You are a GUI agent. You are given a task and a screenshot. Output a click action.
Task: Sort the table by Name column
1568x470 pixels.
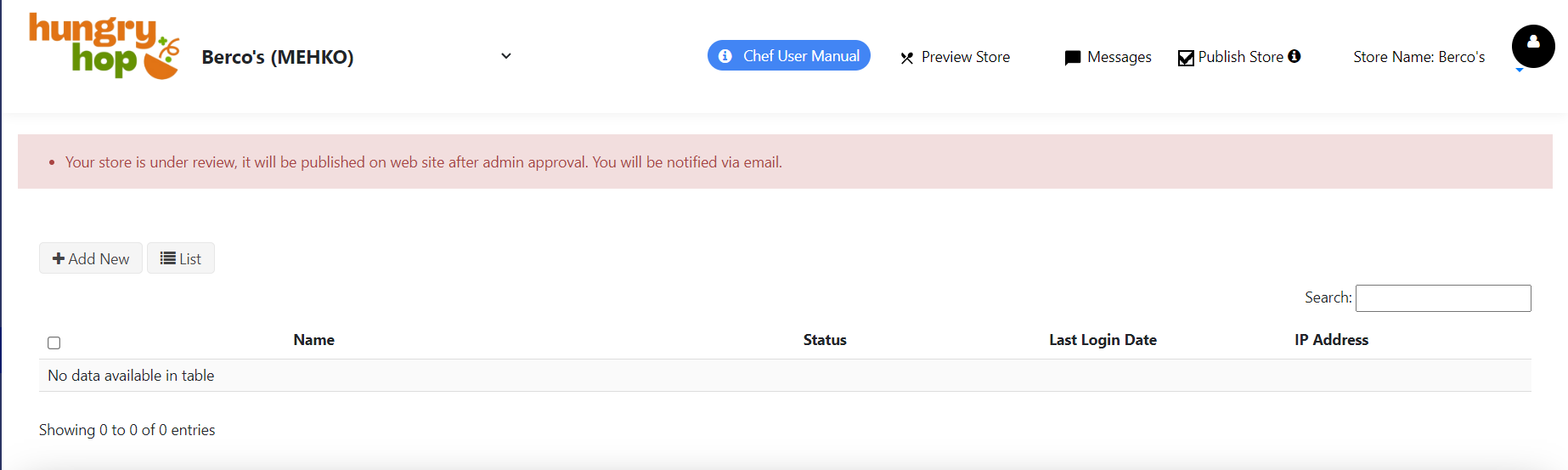pyautogui.click(x=313, y=340)
